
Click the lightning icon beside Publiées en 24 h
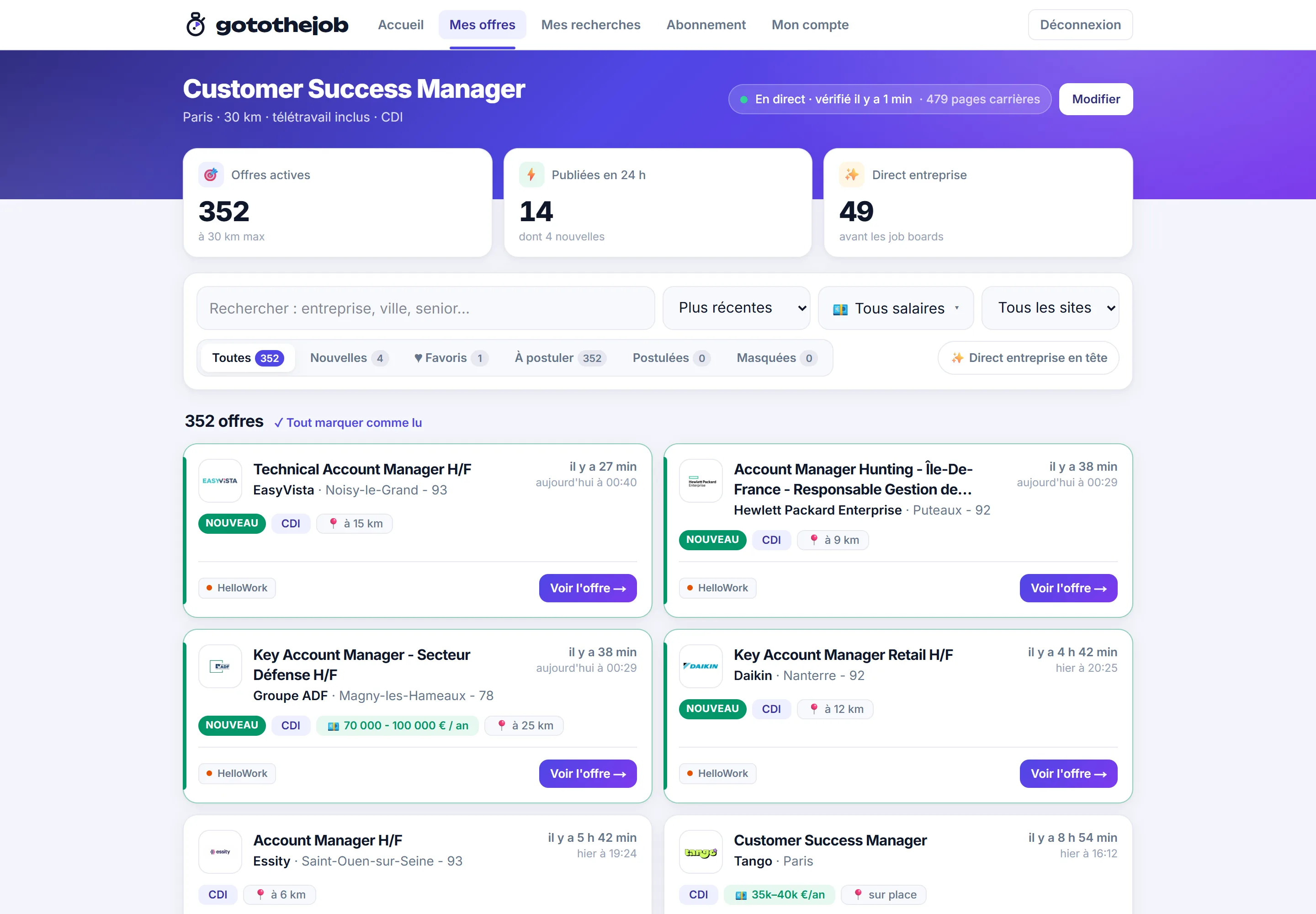(x=531, y=175)
